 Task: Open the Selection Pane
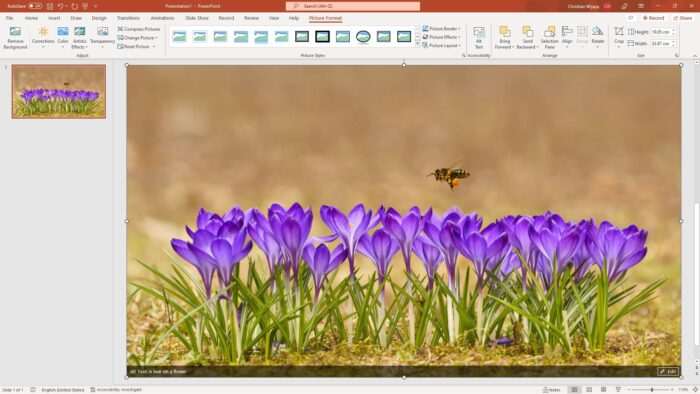click(550, 37)
